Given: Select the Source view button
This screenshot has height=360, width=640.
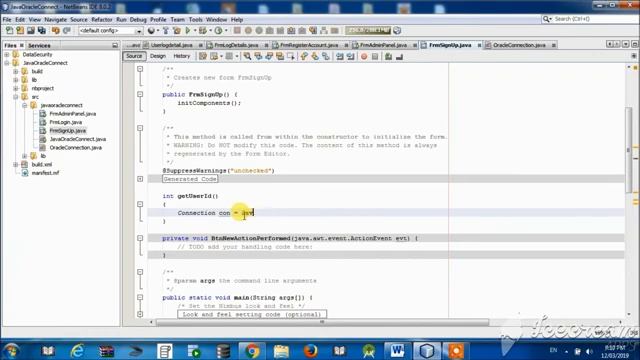Looking at the screenshot, I should coord(134,56).
